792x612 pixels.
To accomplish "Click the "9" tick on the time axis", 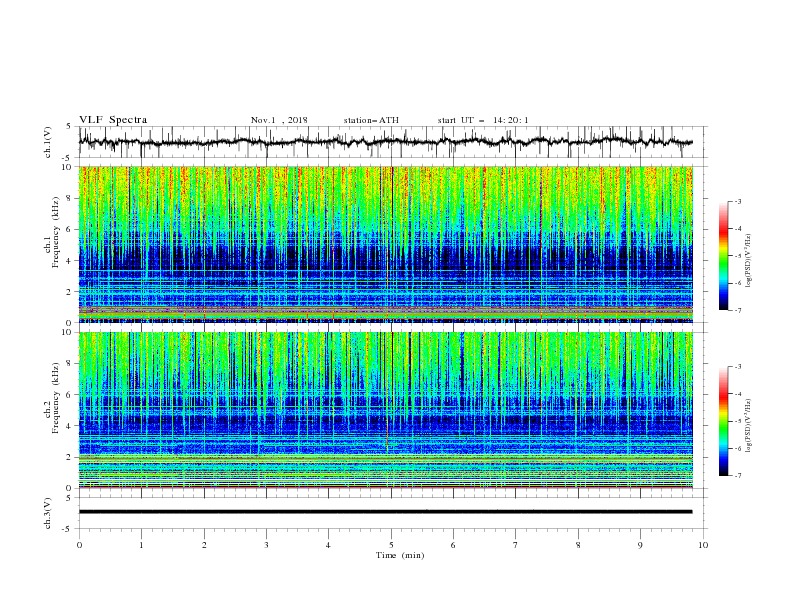I will tap(640, 545).
